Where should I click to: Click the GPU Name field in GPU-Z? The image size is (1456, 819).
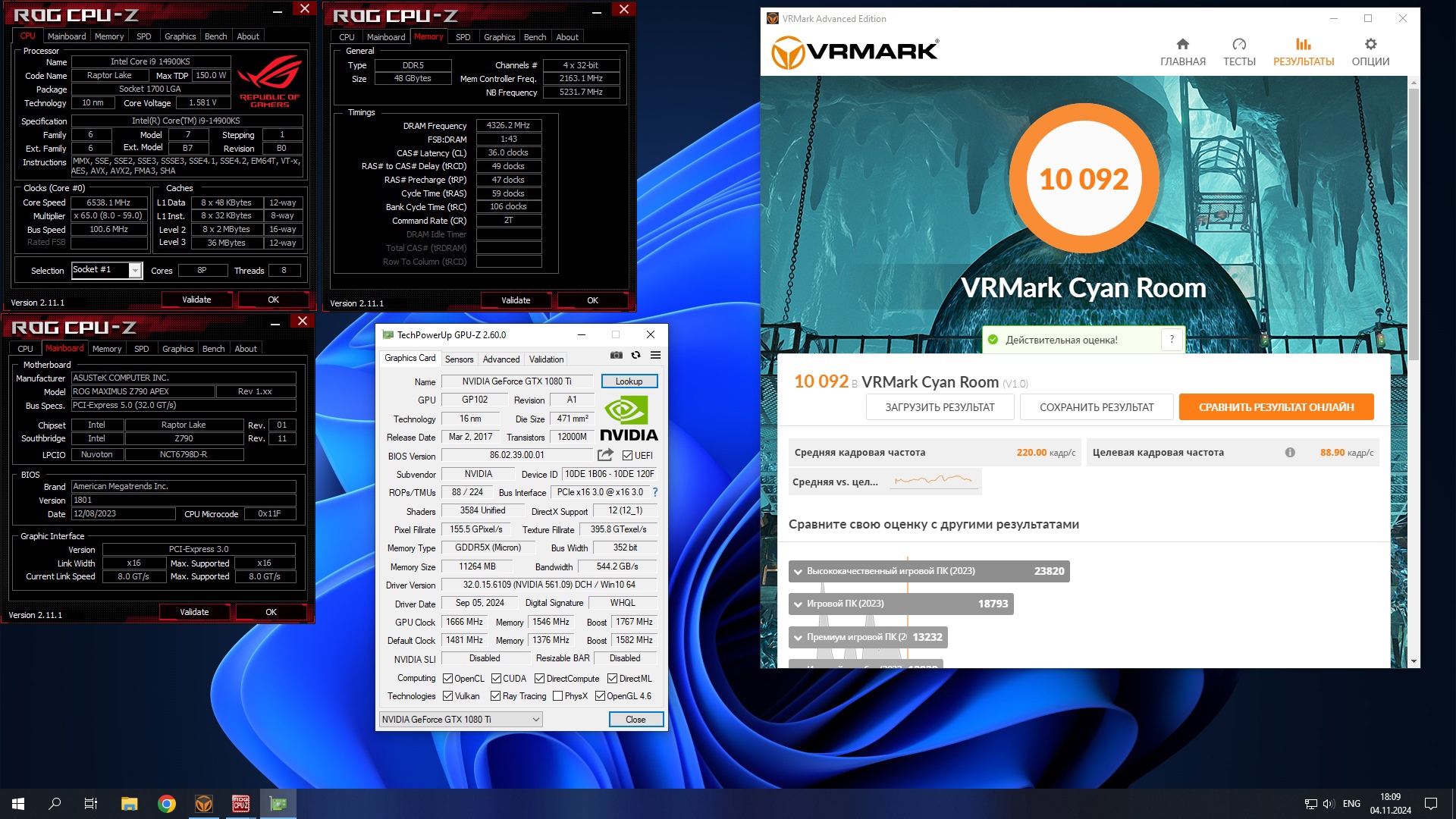pos(518,381)
